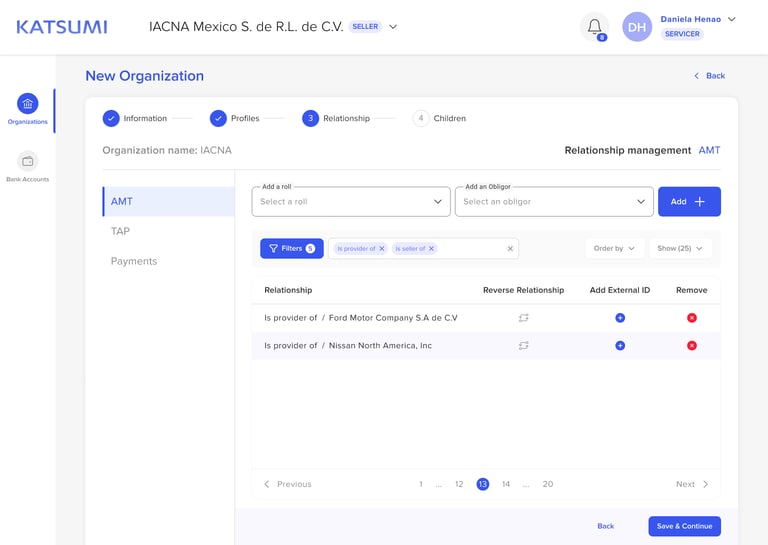Click the AMT label beside Relationship management
The width and height of the screenshot is (768, 545).
[709, 150]
